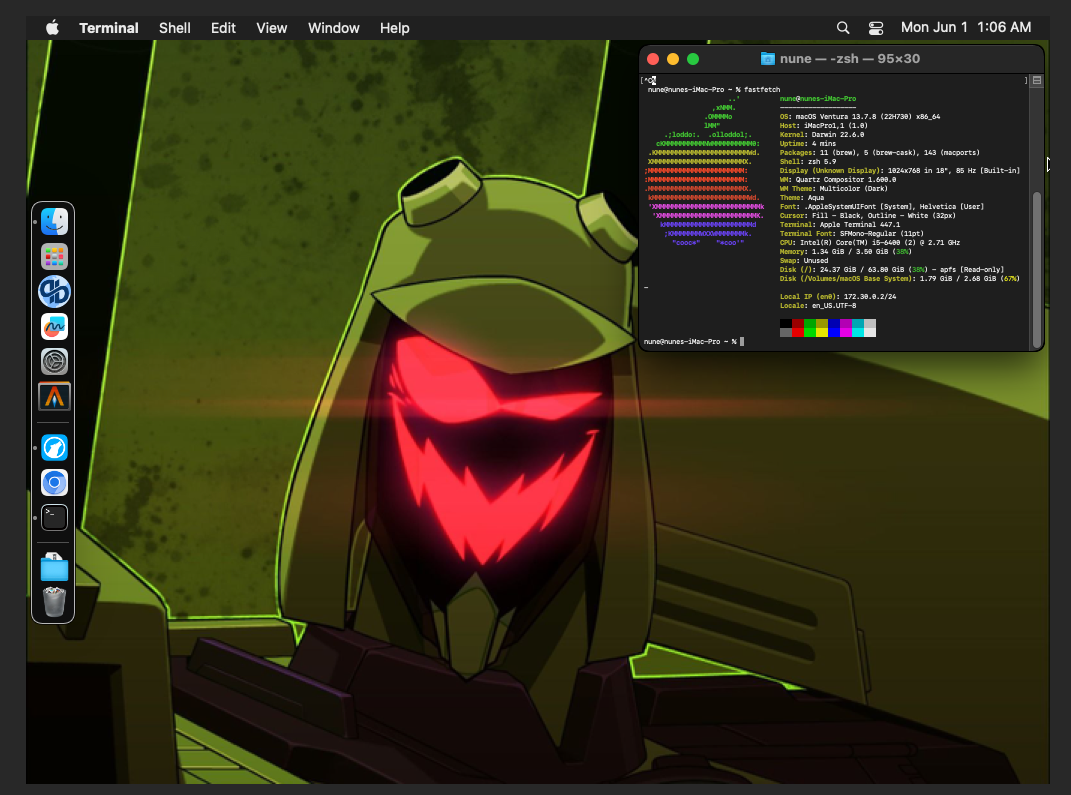Click the "Disk (/): 24.37 GiB" line

point(892,269)
